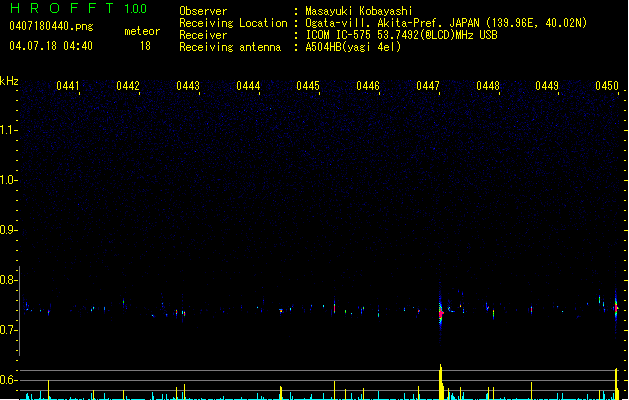Click the meteor echo just before 0450 at the right edge

(x=616, y=308)
